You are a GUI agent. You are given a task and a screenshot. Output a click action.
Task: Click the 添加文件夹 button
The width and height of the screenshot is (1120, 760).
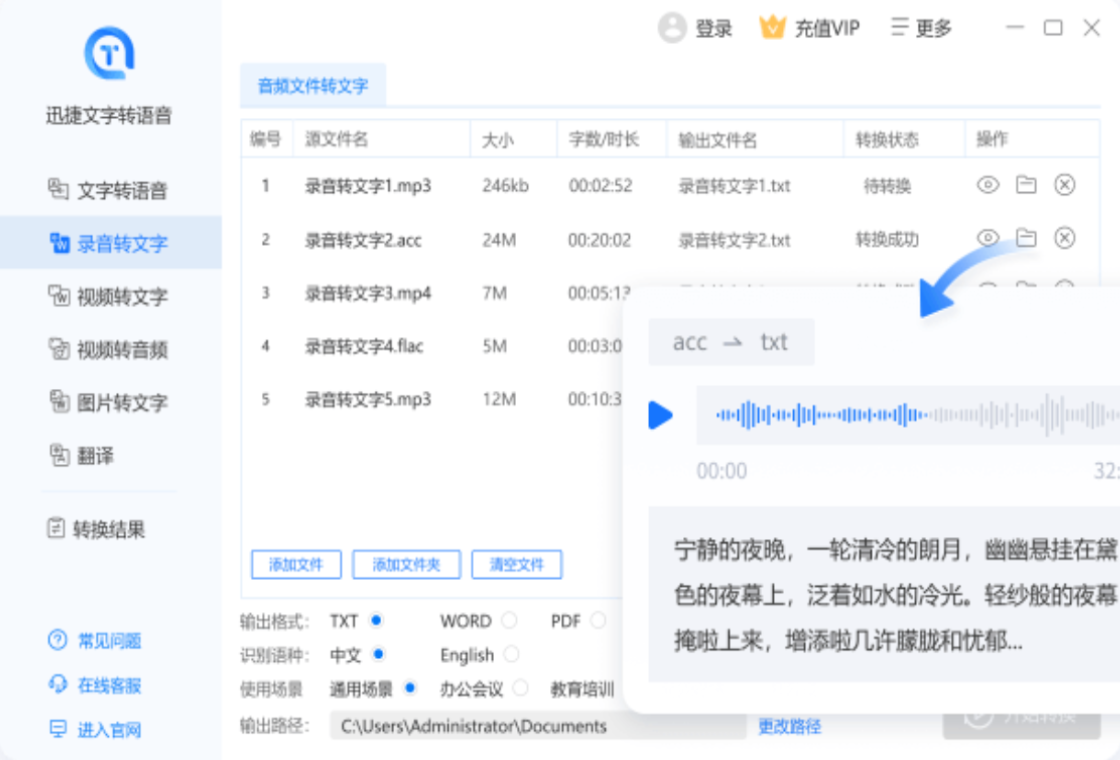(x=406, y=564)
